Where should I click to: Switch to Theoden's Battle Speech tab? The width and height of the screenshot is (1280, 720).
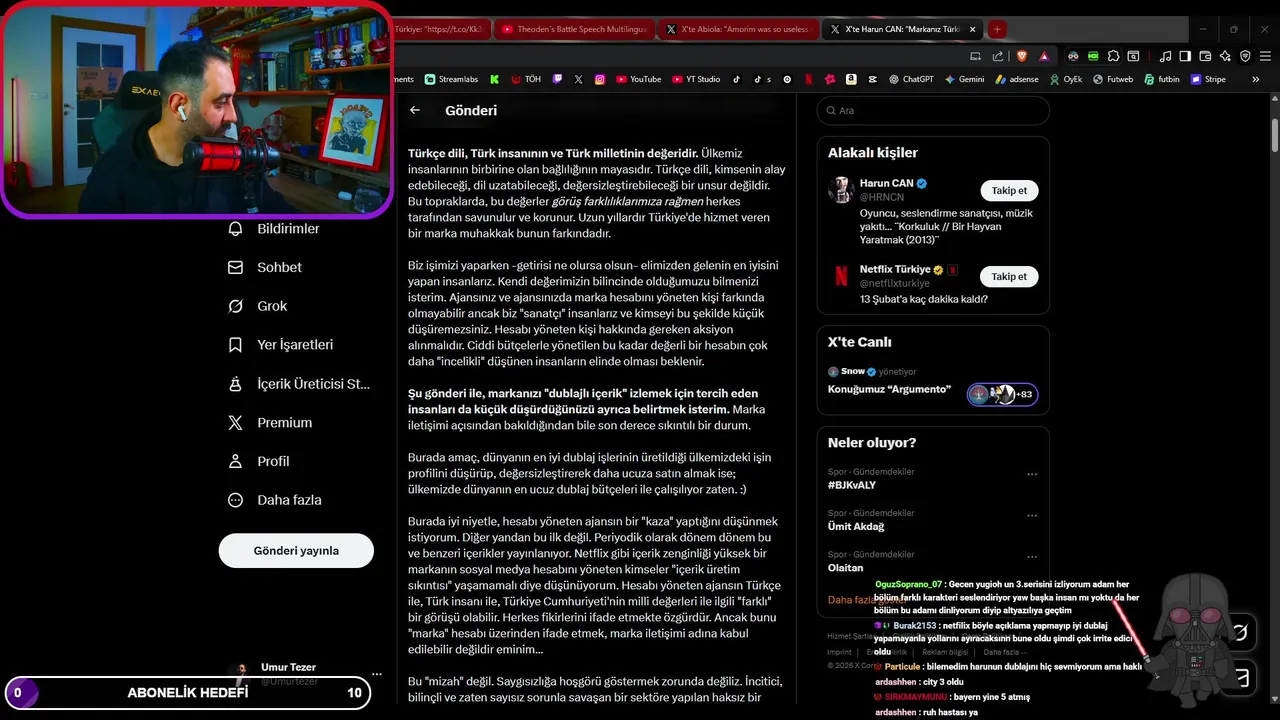tap(573, 30)
